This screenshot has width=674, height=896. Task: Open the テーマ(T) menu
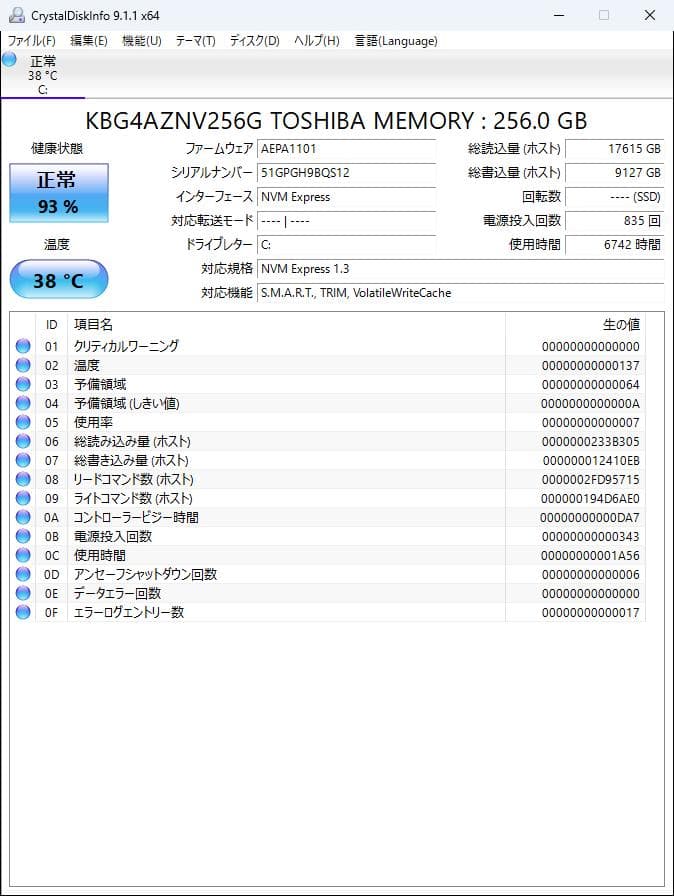click(x=195, y=41)
